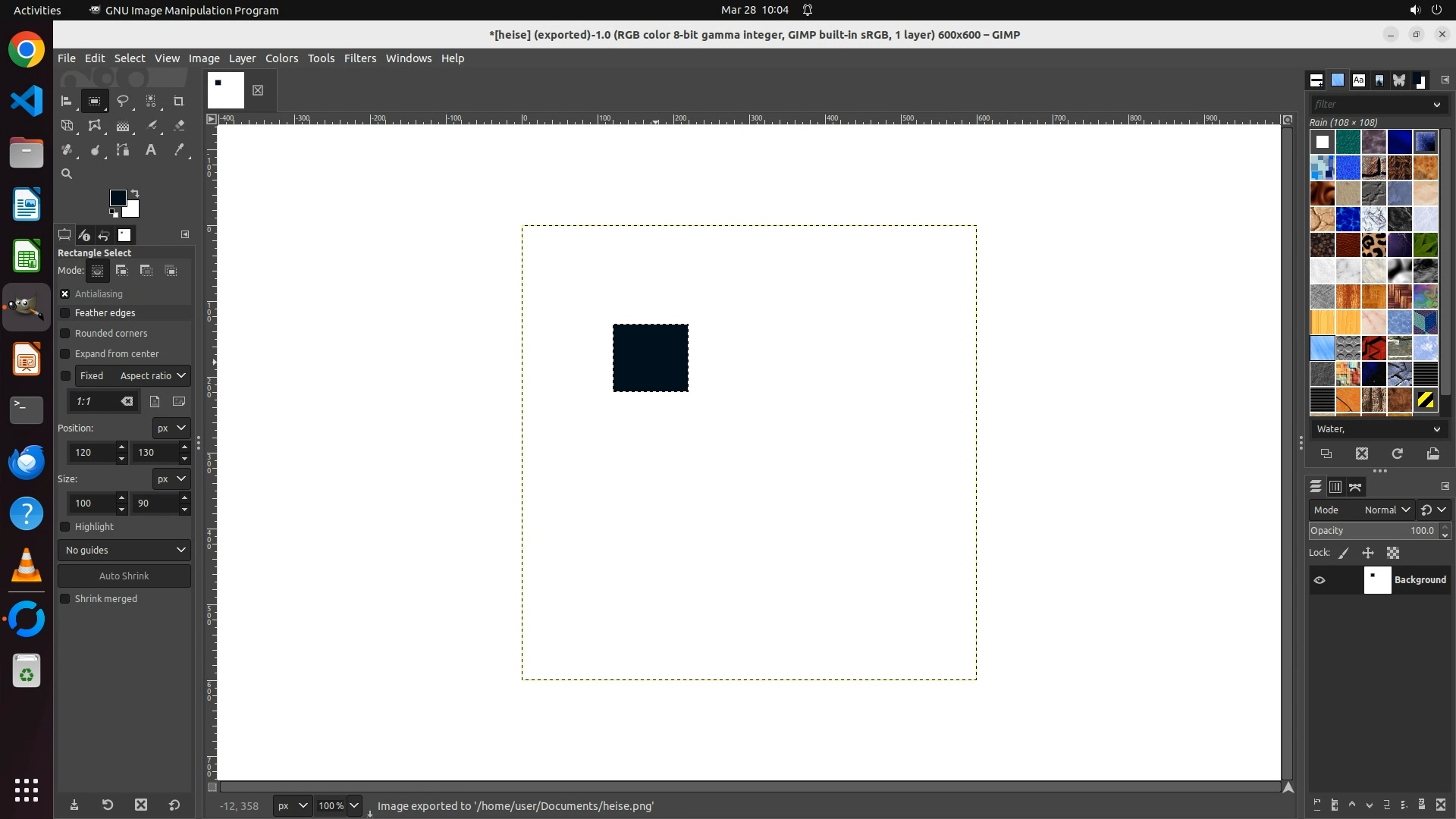Open Thunderbird from the dock
Image resolution: width=1456 pixels, height=819 pixels.
27,462
